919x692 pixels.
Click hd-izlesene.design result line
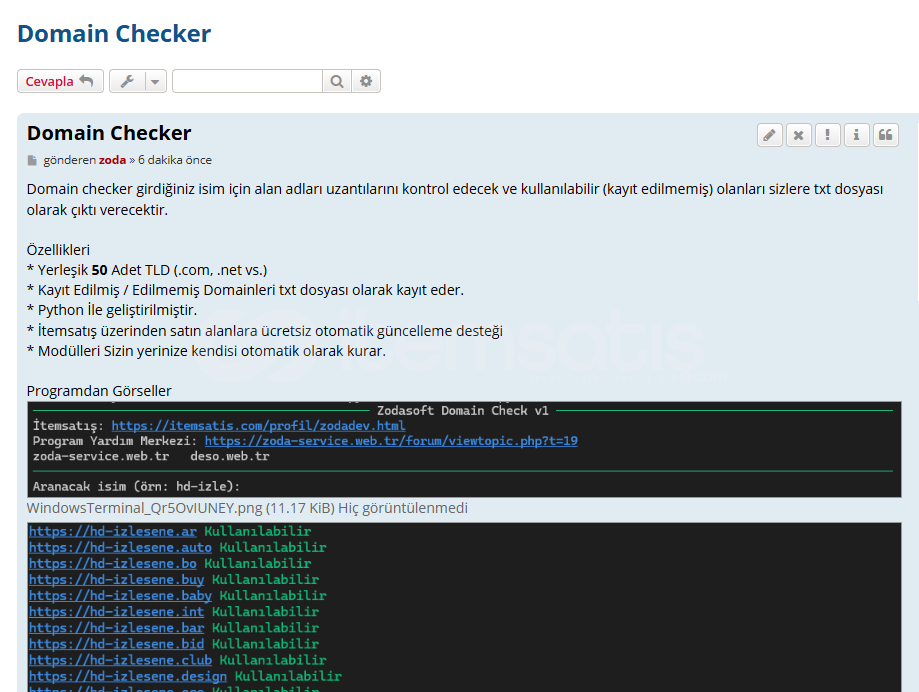(x=185, y=676)
